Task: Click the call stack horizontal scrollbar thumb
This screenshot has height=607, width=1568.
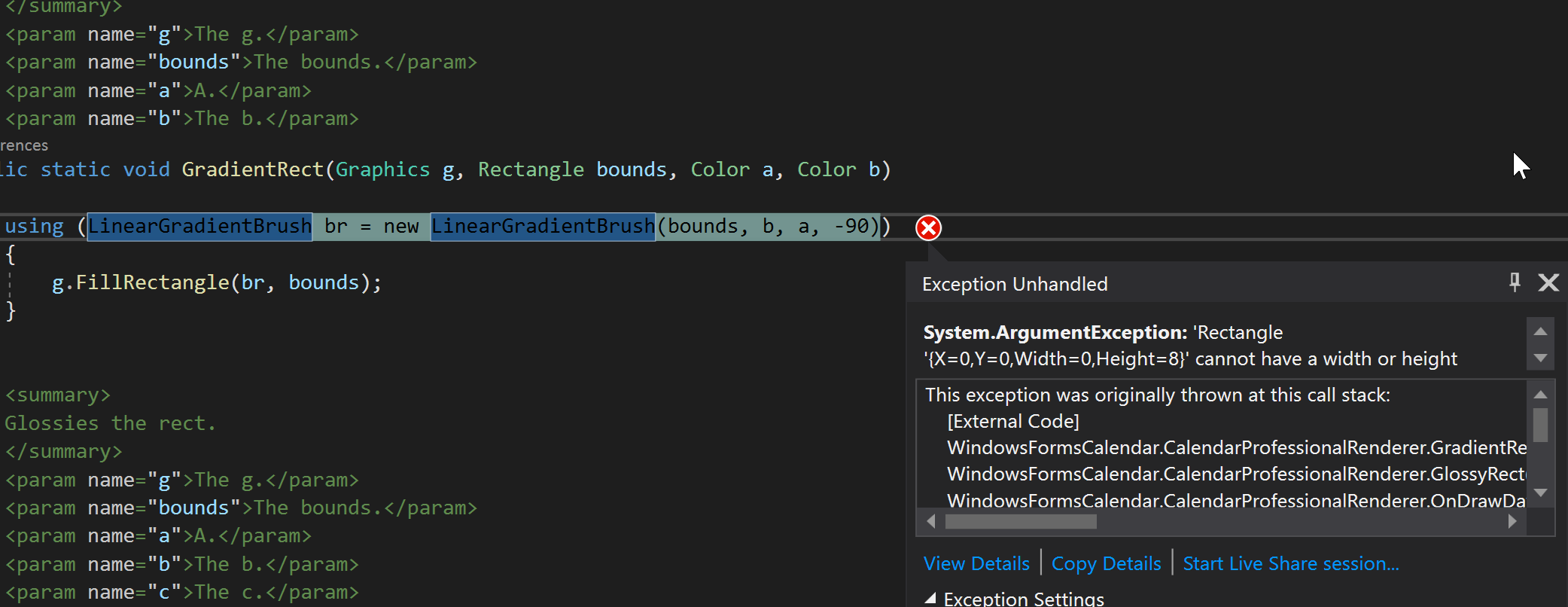Action: (x=1021, y=521)
